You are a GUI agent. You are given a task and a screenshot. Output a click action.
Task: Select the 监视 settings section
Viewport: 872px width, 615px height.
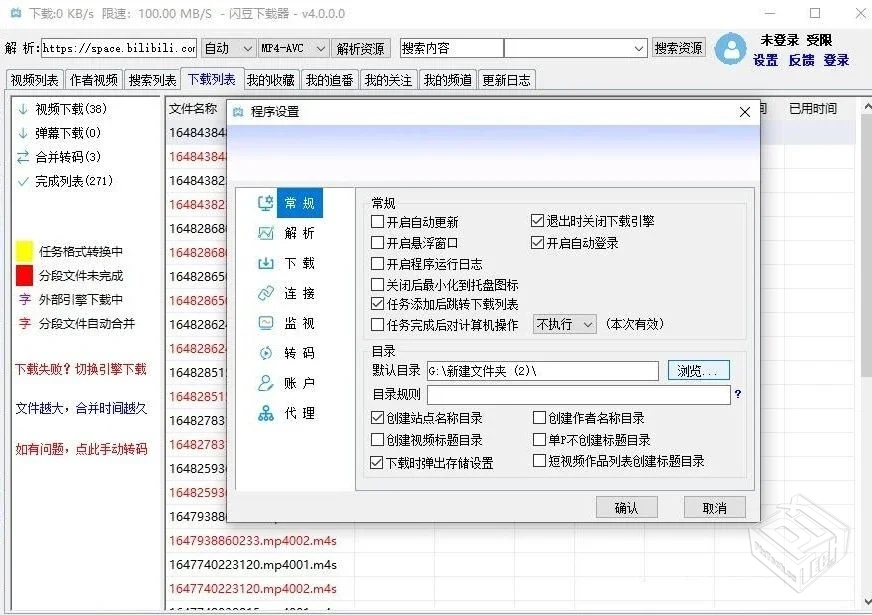coord(299,323)
